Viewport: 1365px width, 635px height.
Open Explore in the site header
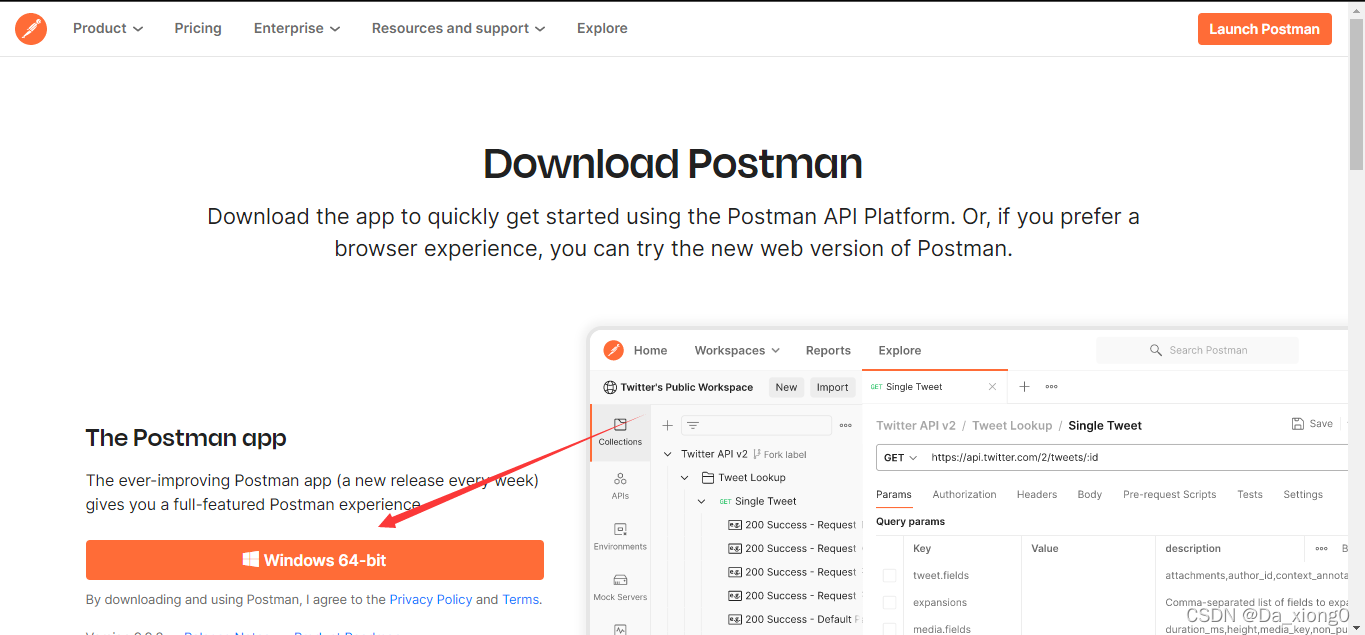click(602, 28)
